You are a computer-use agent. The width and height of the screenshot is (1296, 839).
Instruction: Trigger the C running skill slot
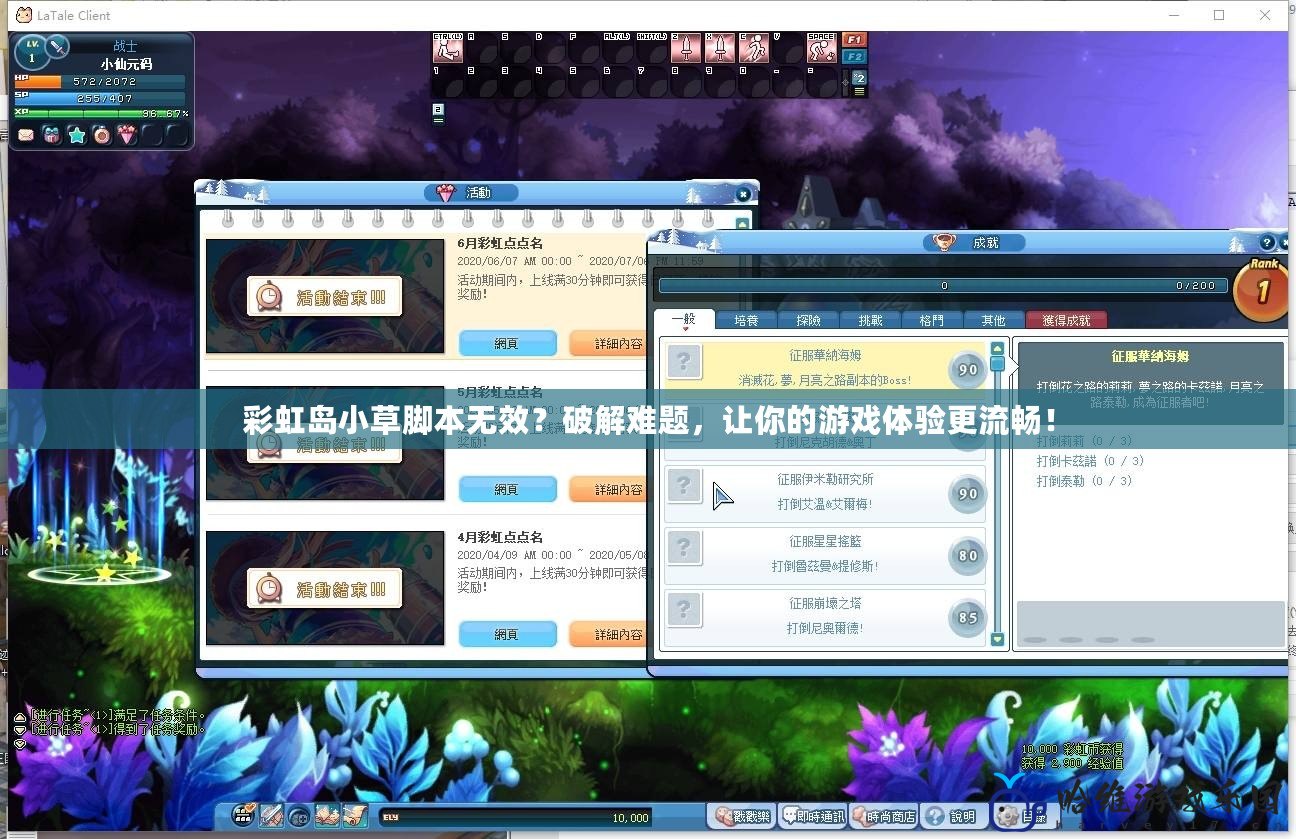pos(753,48)
